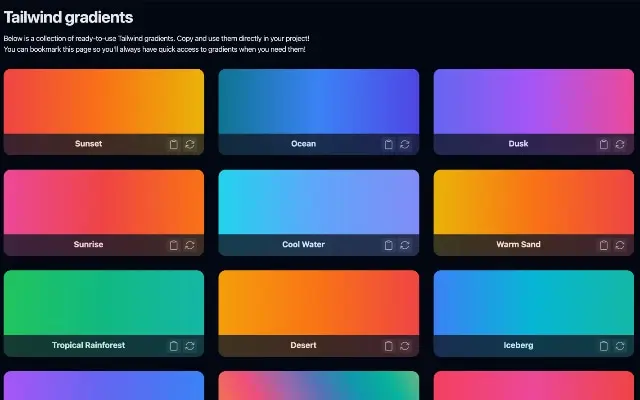Select the Dusk purple-to-pink gradient preview
Viewport: 640px width, 400px height.
534,101
